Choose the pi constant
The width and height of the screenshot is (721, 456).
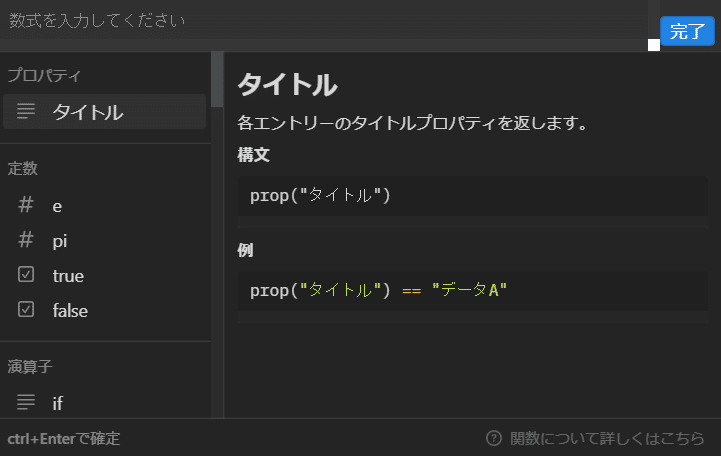tap(105, 240)
